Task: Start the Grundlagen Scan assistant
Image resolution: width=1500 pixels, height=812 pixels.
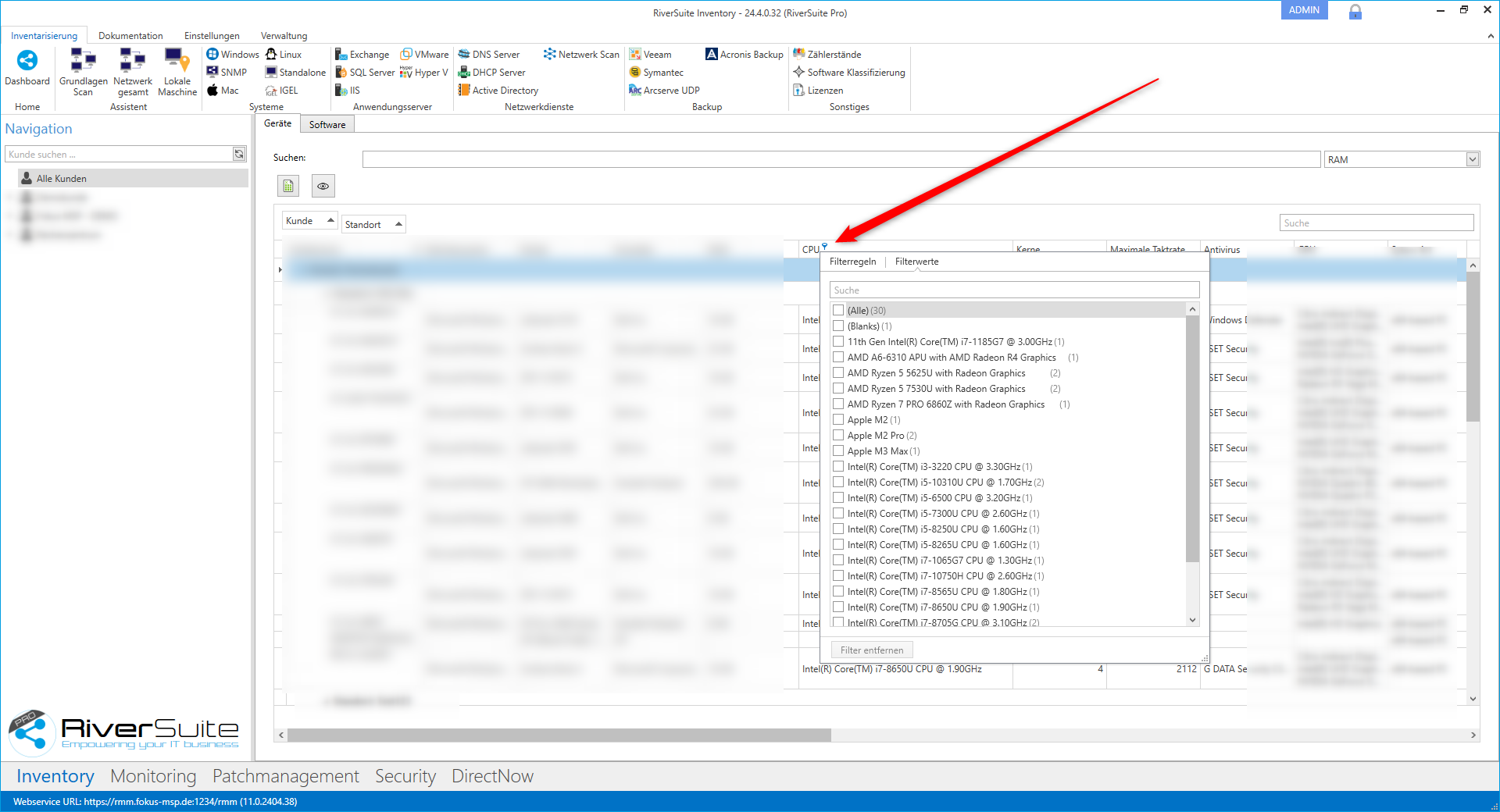Action: click(83, 62)
